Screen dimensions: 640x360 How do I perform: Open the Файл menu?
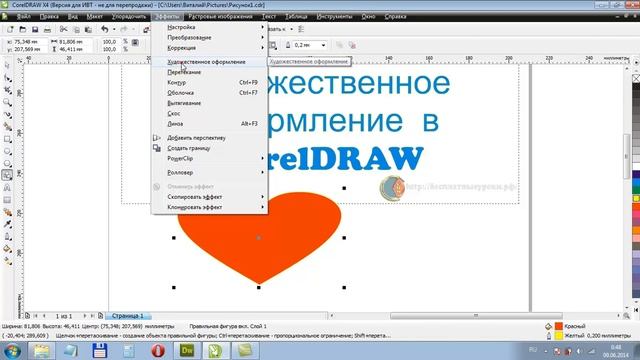point(24,17)
